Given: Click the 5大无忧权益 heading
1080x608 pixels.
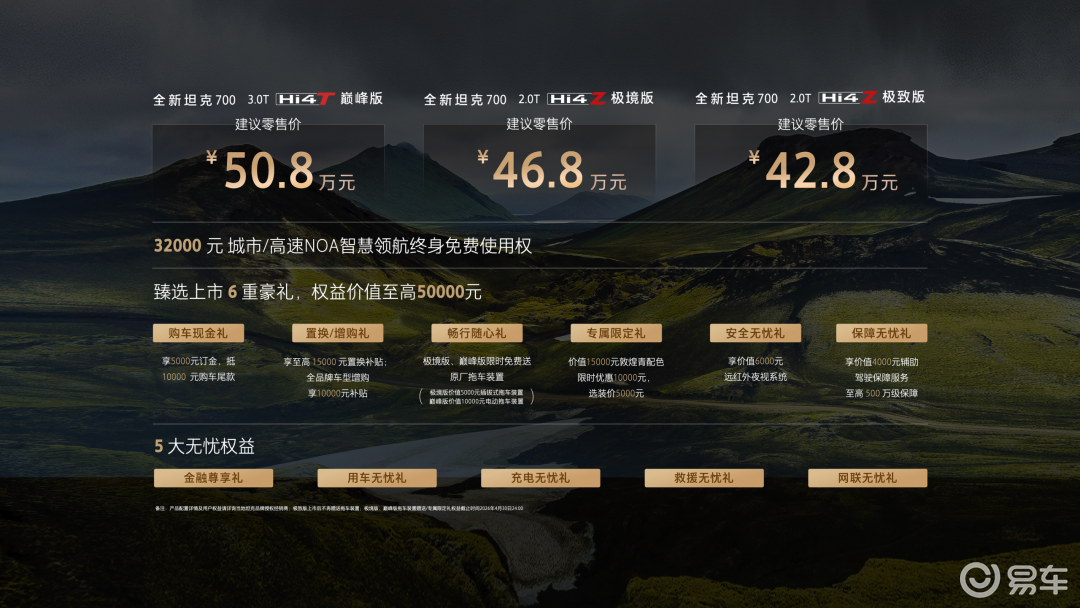Looking at the screenshot, I should click(204, 447).
